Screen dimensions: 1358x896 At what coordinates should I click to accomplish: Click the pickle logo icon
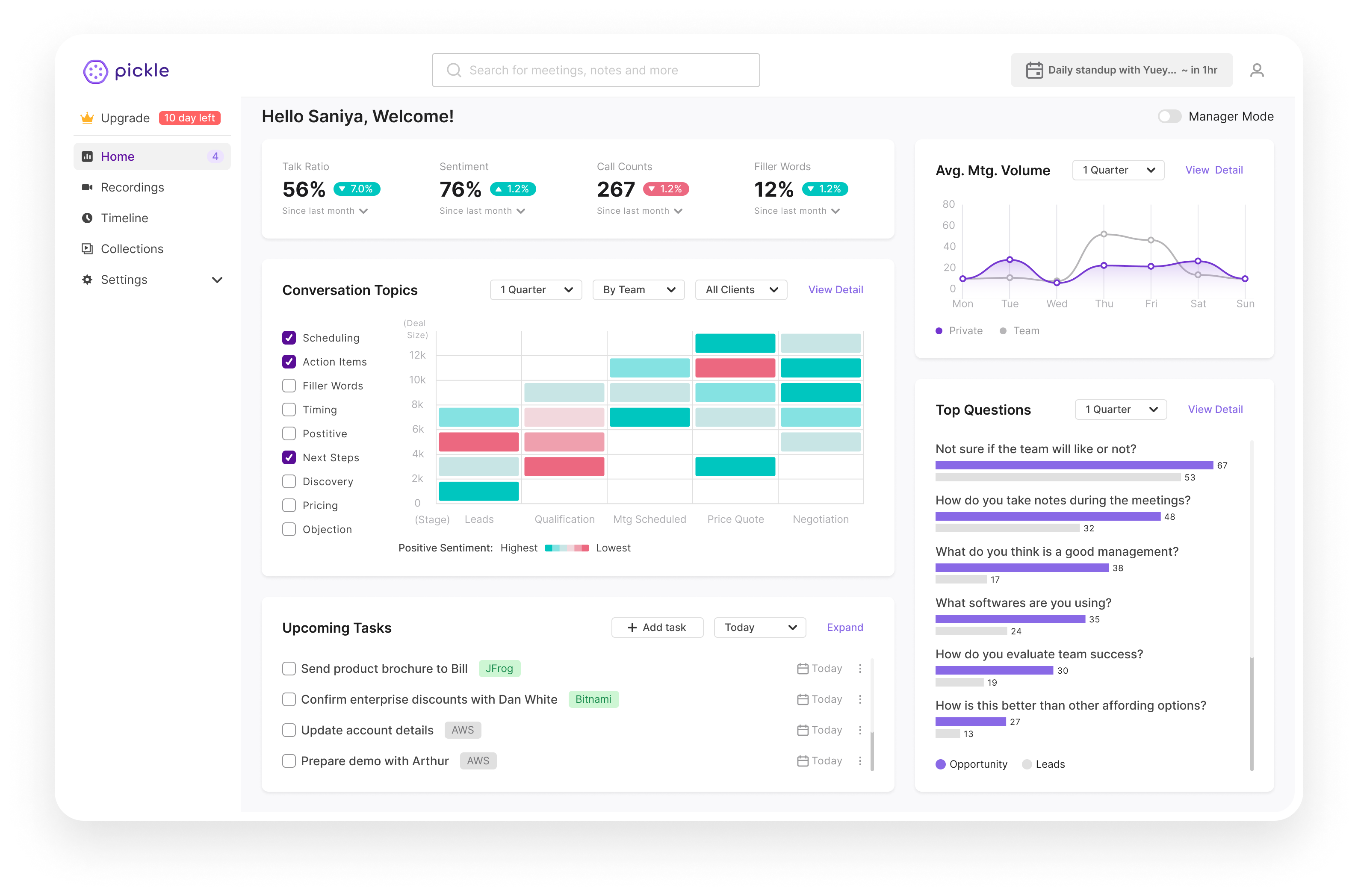pyautogui.click(x=95, y=71)
